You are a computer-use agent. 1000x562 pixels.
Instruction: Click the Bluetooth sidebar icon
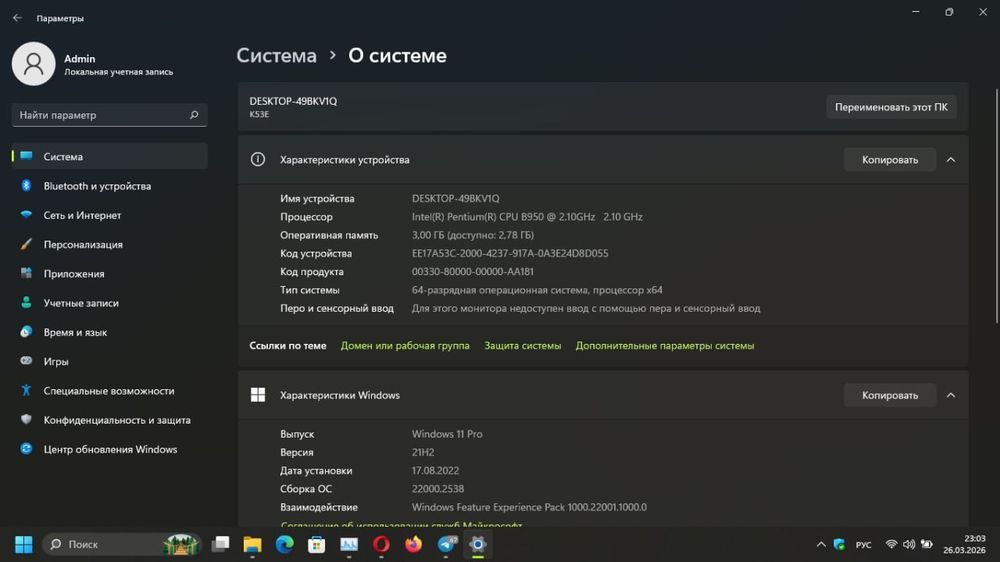coord(26,186)
